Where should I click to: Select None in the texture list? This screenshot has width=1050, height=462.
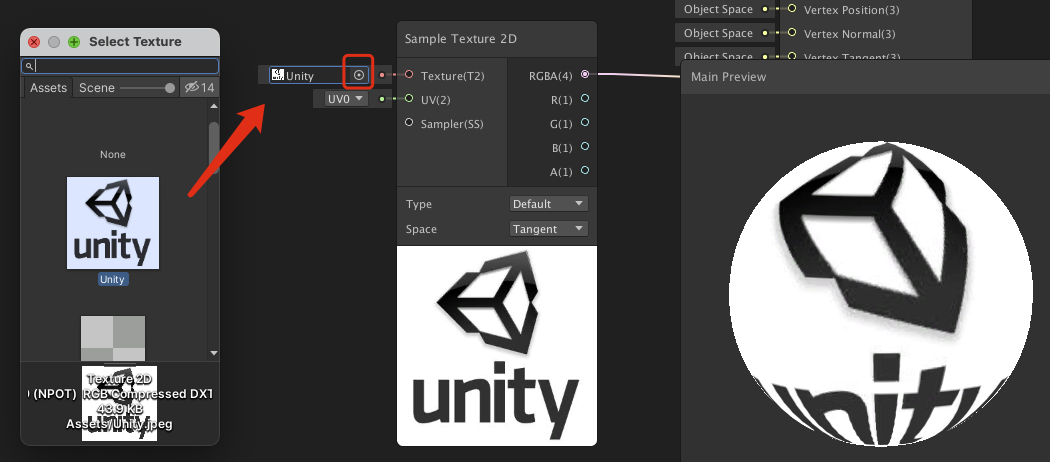112,155
